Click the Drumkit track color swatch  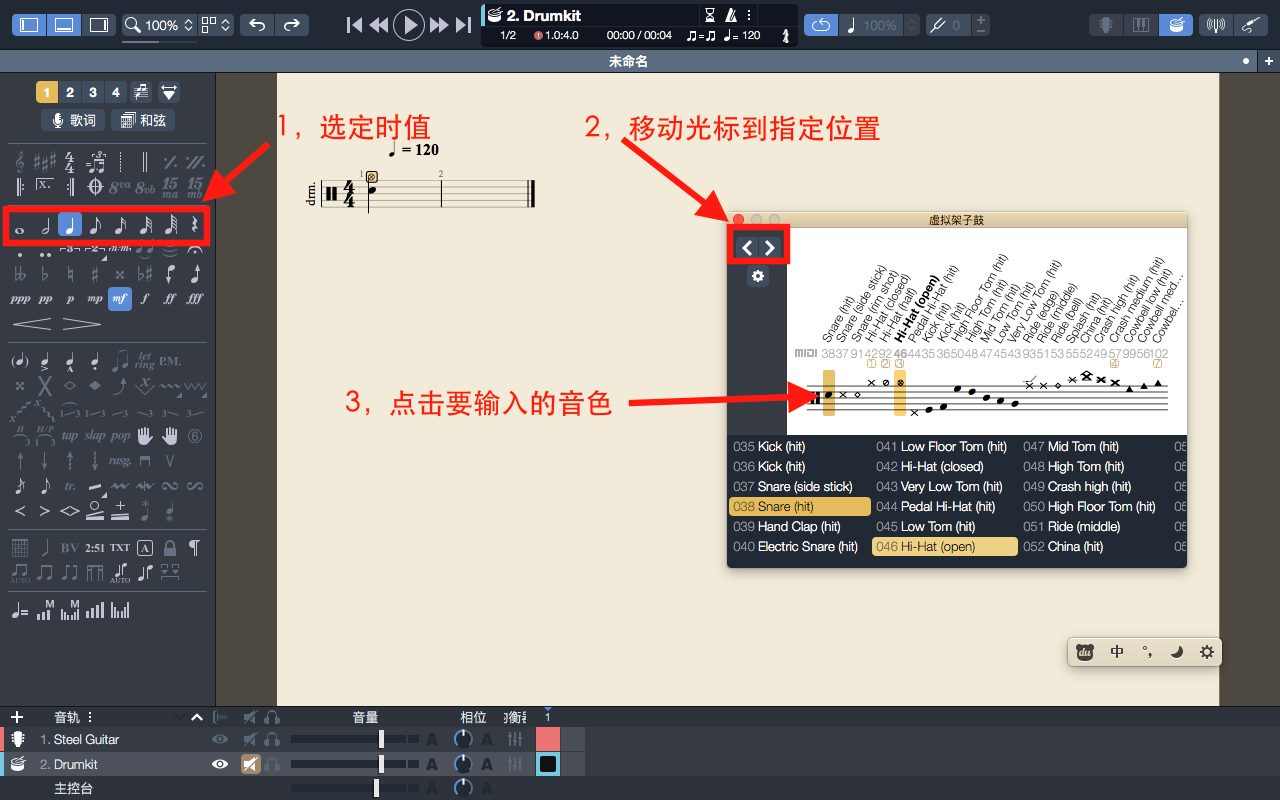(x=548, y=763)
